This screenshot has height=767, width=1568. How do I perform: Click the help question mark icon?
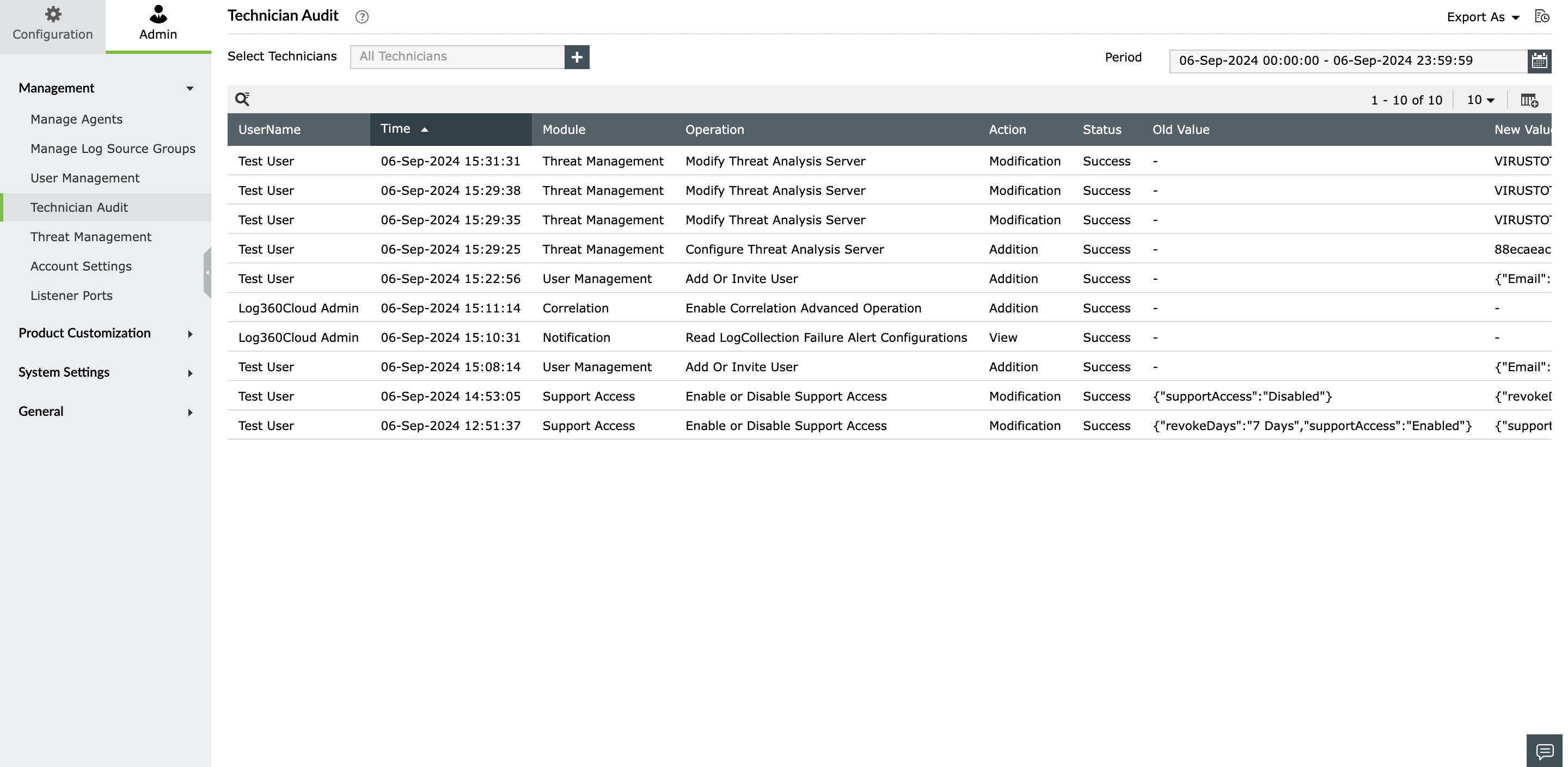[362, 17]
